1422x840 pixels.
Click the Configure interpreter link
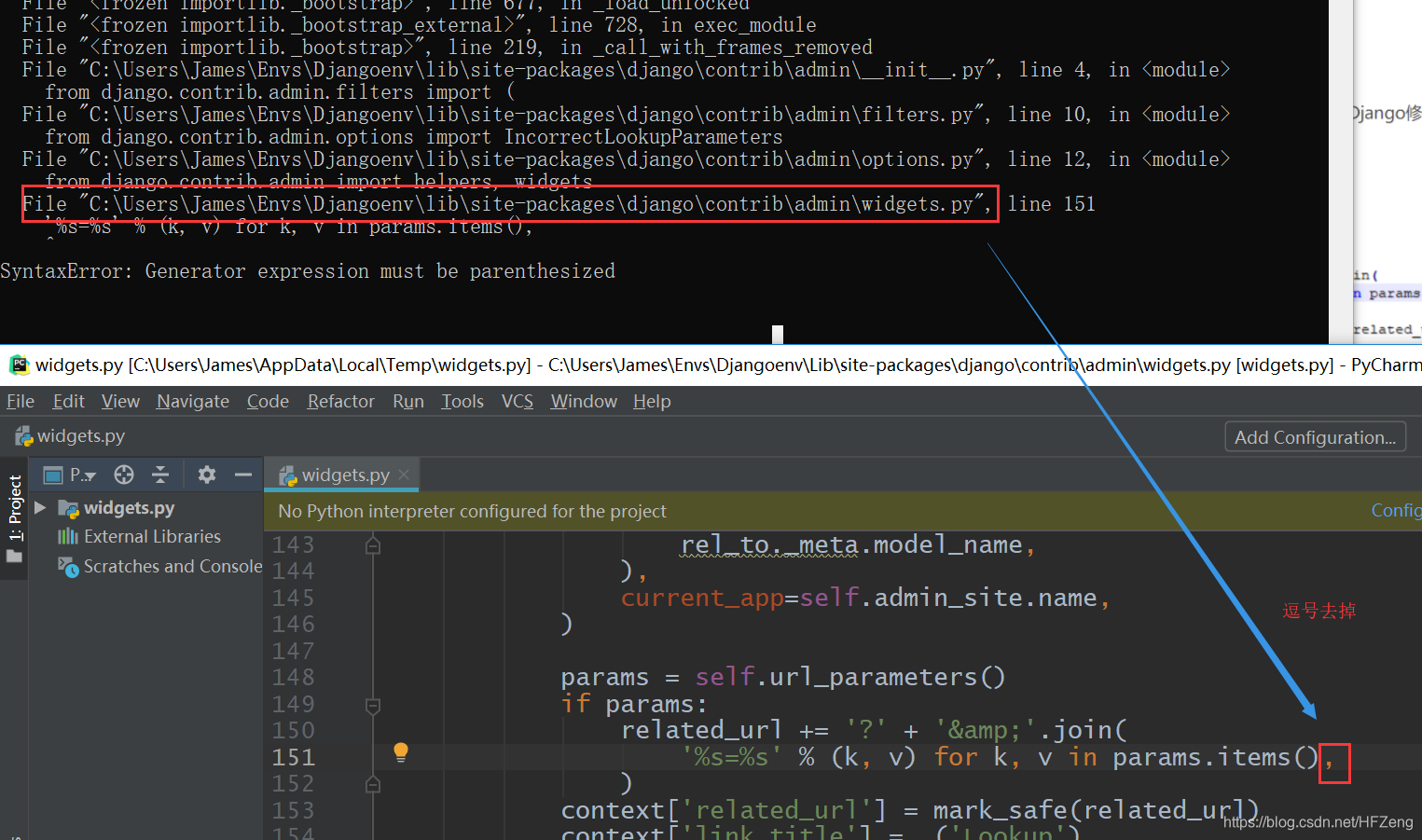click(x=1396, y=510)
